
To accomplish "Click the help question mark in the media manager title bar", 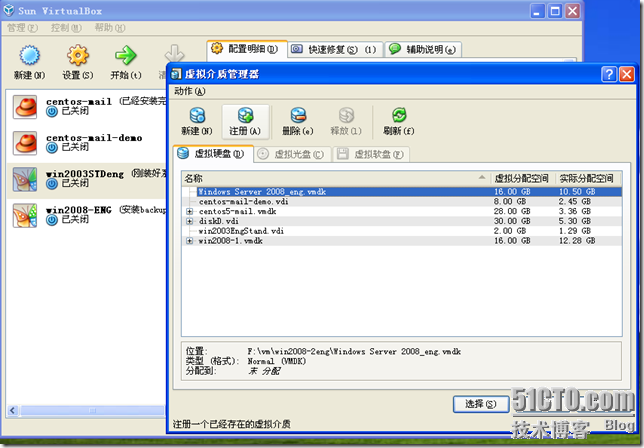I will click(609, 74).
